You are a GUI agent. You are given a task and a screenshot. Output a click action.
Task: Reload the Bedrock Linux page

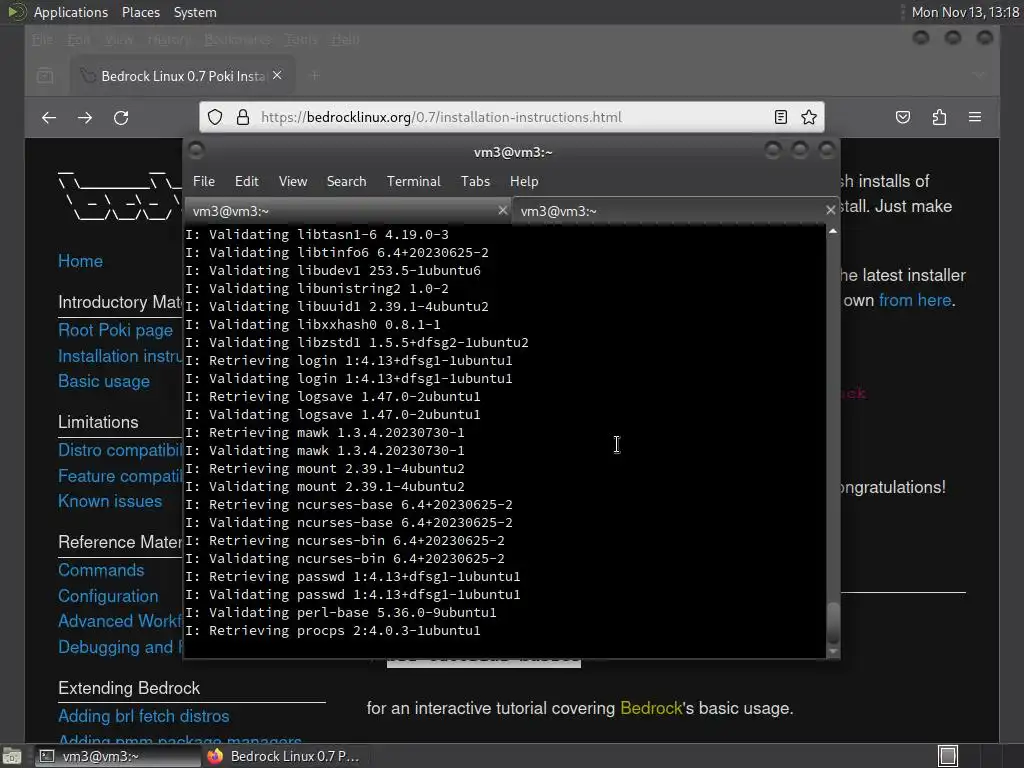121,118
